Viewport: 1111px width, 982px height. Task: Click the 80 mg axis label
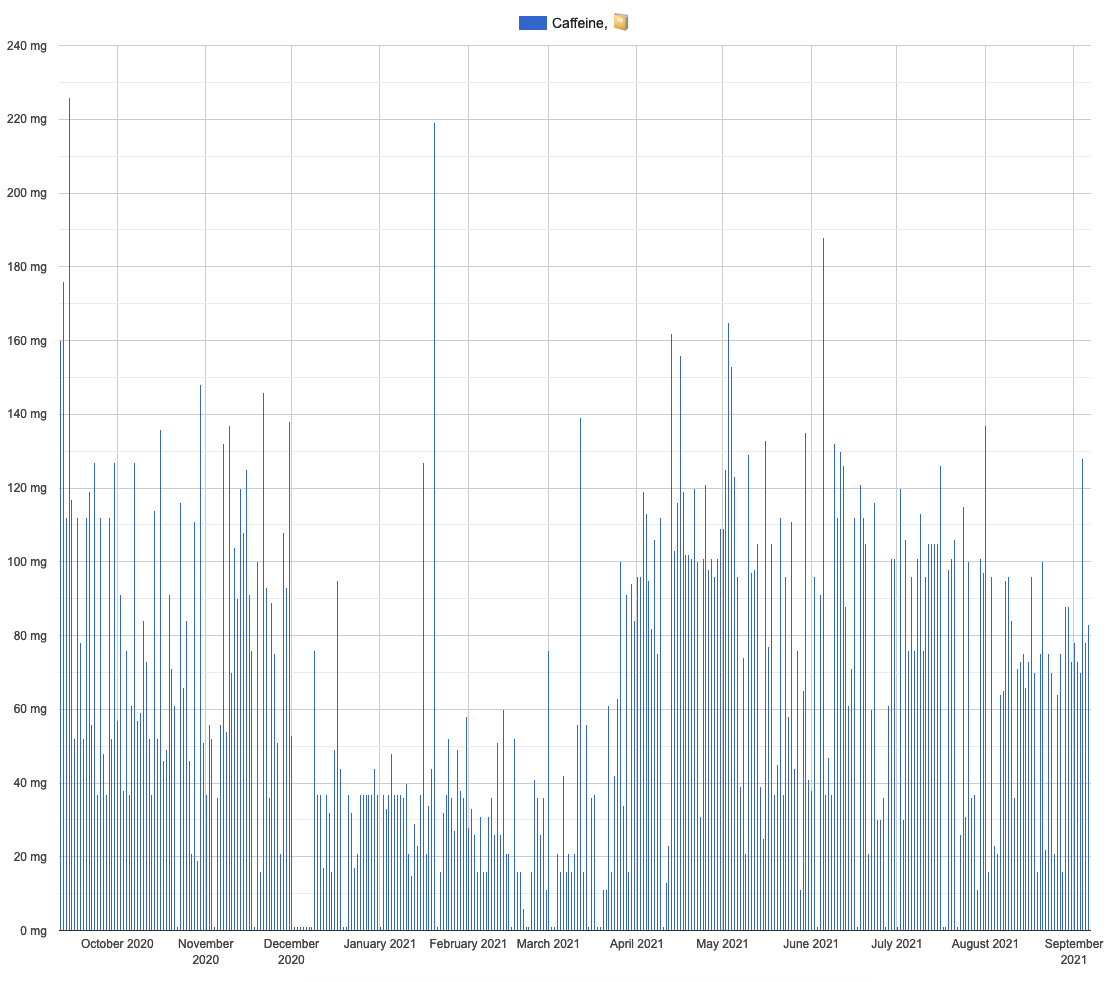(30, 636)
